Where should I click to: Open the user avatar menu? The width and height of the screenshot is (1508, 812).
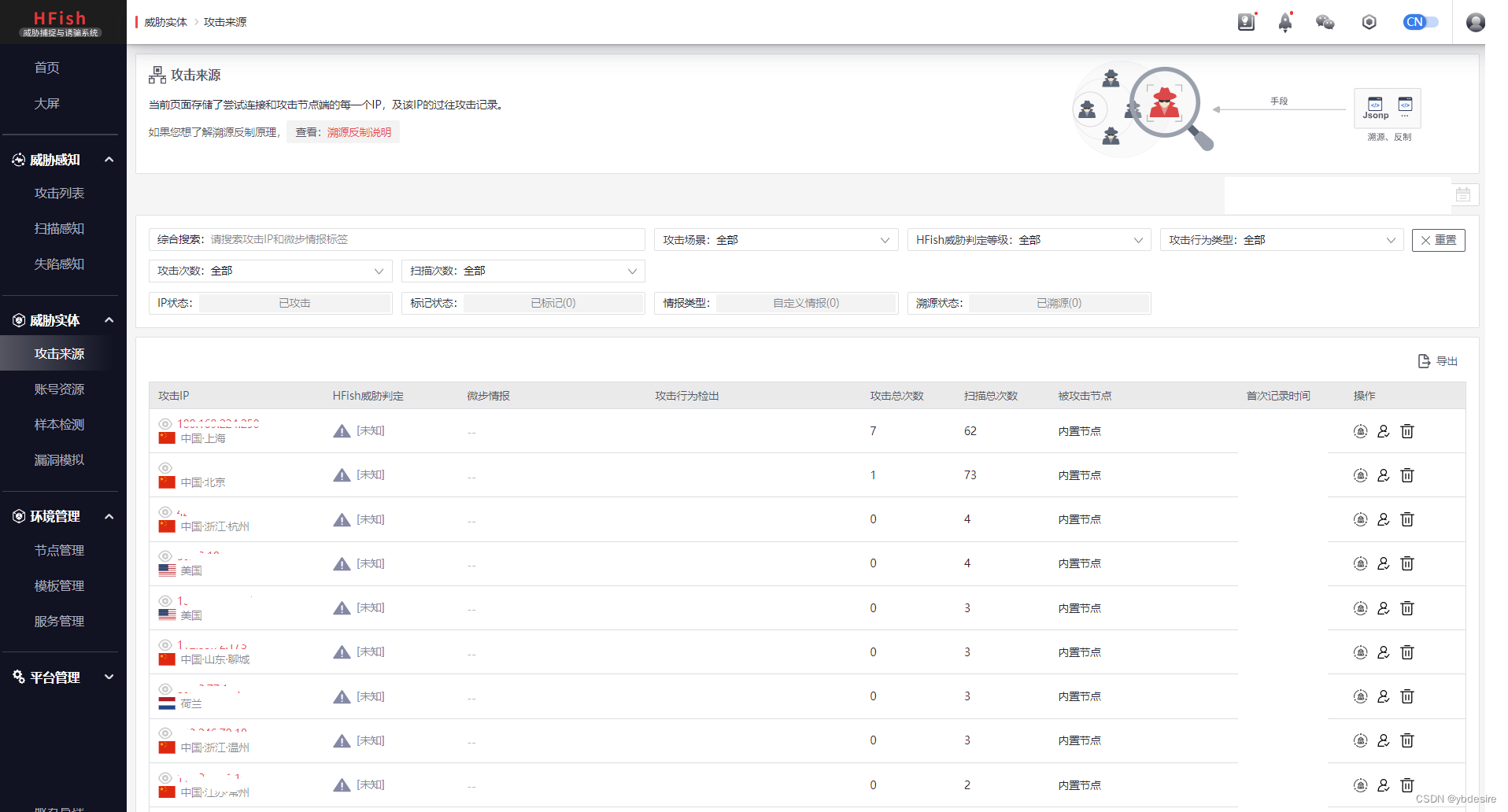1476,22
